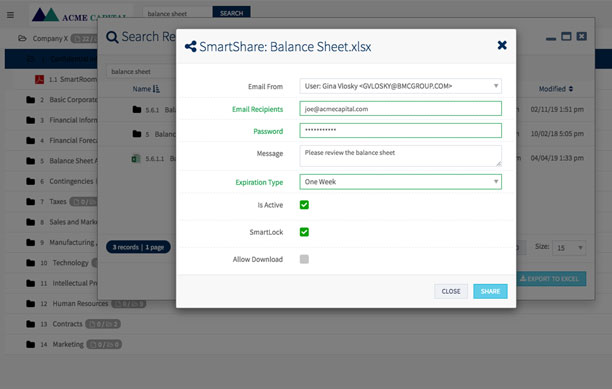Screen dimensions: 612x389
Task: Click the top search box containing balance sheet
Action: (x=178, y=13)
